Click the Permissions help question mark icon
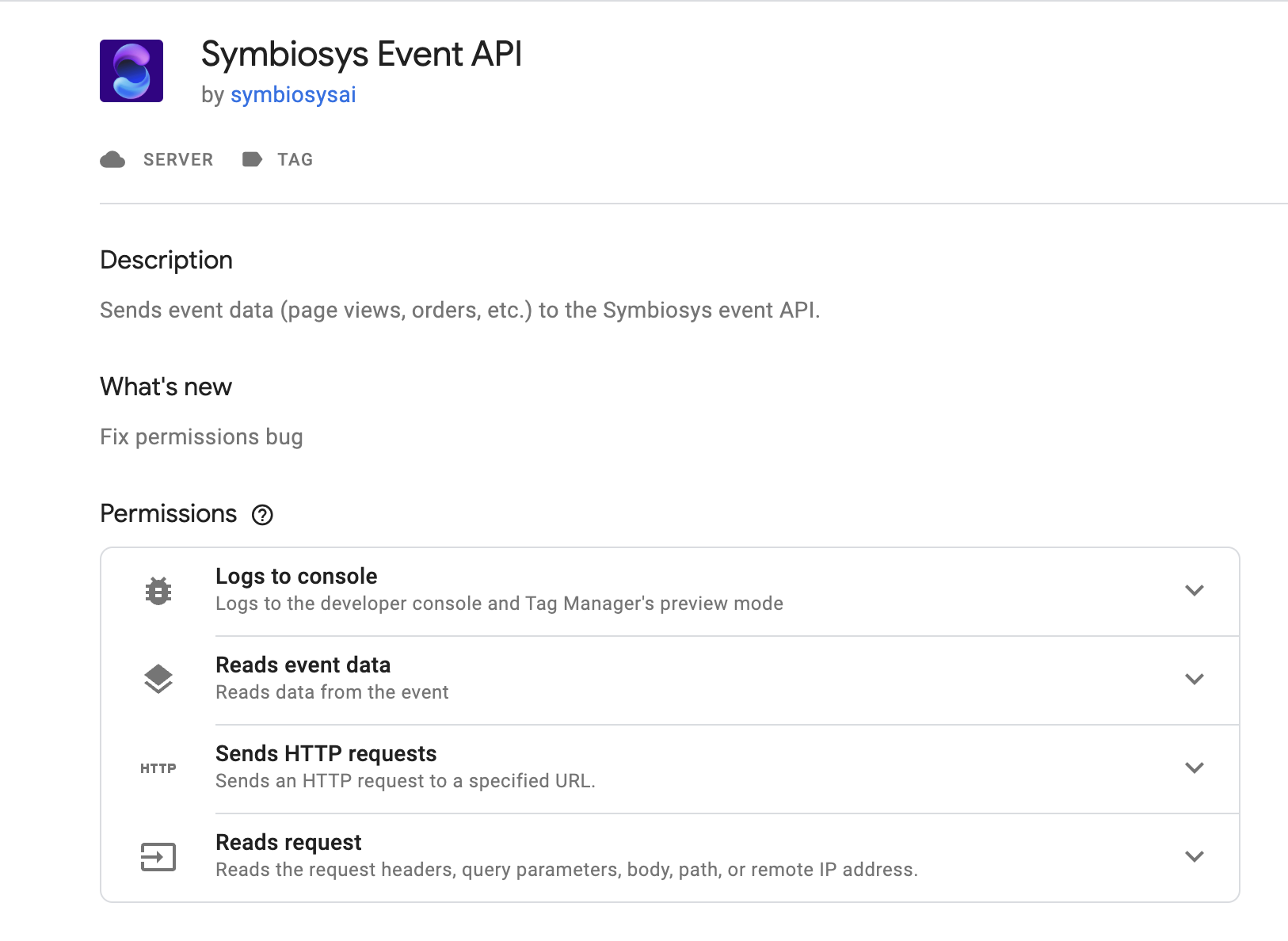1288x941 pixels. click(x=262, y=515)
